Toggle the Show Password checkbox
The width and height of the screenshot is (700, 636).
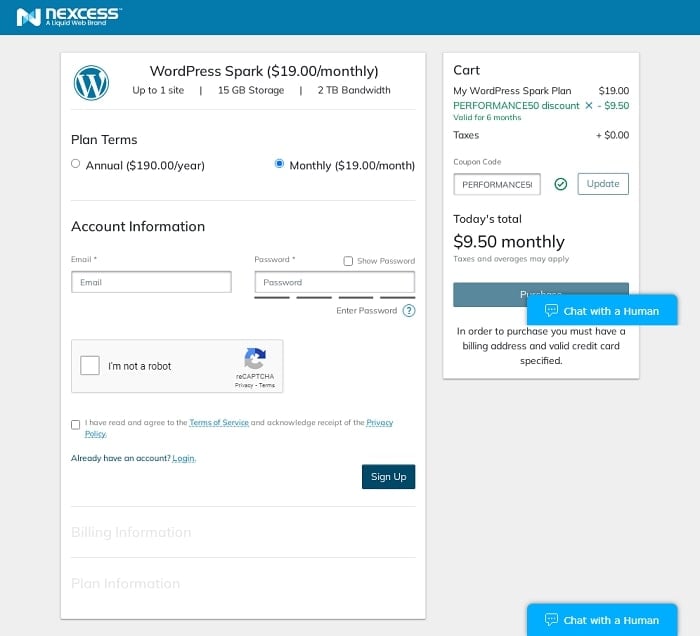tap(348, 261)
